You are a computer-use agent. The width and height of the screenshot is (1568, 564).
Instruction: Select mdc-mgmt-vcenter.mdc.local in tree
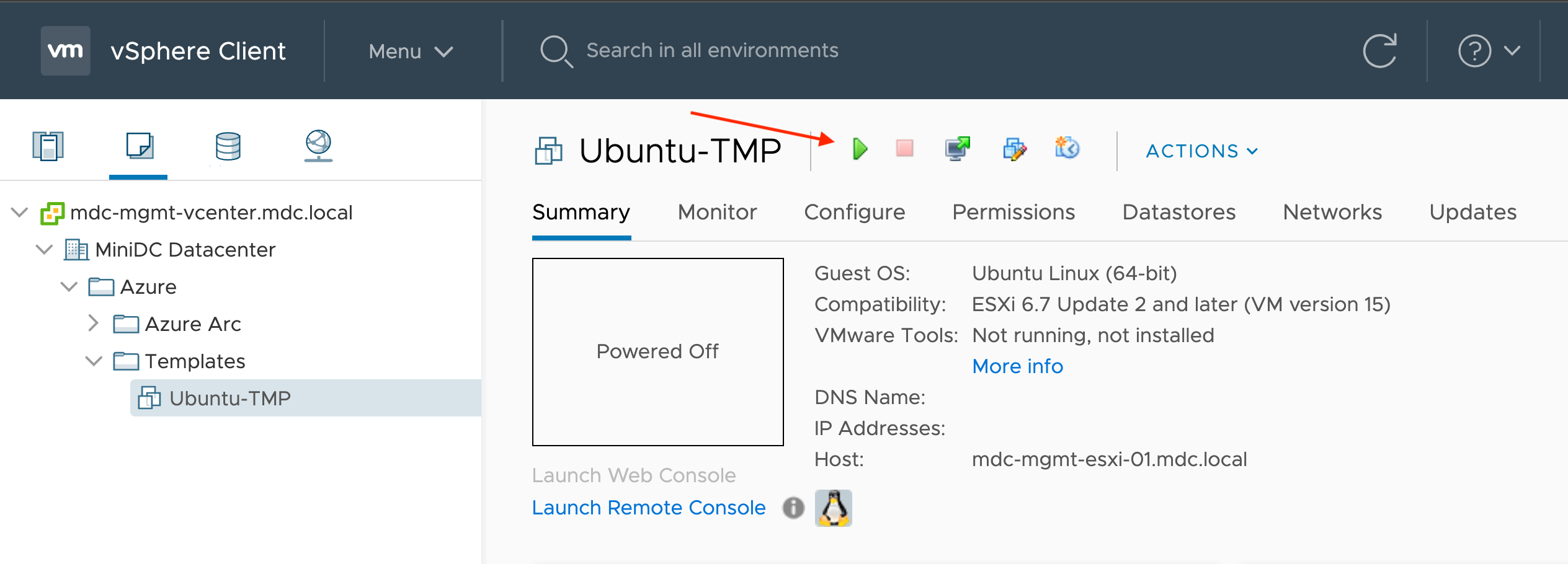(x=211, y=213)
